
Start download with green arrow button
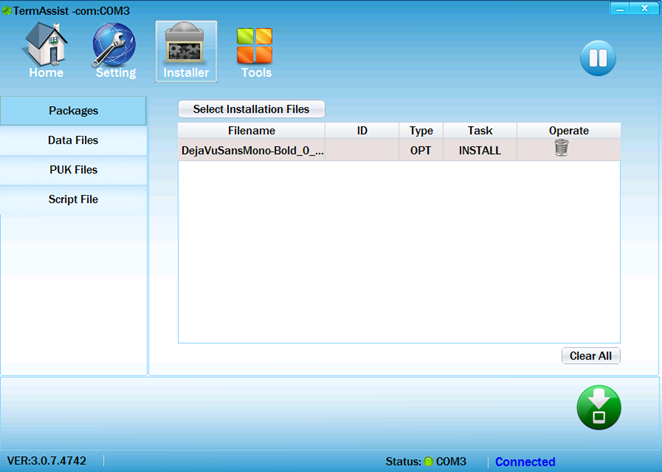[598, 408]
